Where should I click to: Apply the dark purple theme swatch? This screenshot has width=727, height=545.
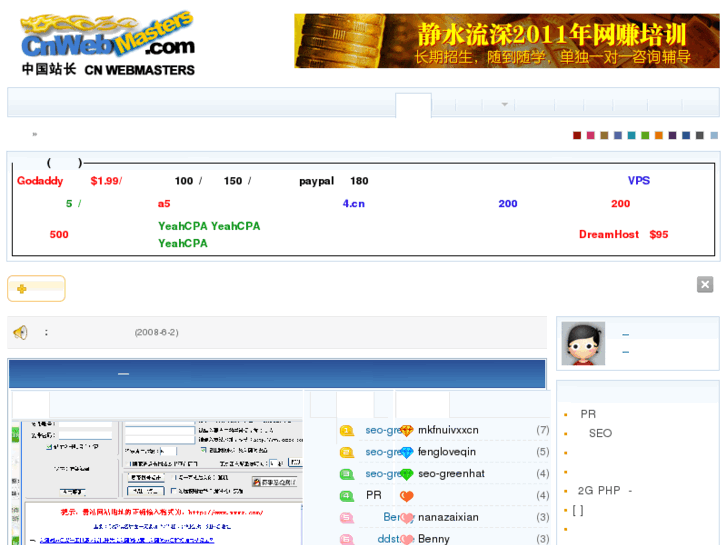click(x=672, y=135)
